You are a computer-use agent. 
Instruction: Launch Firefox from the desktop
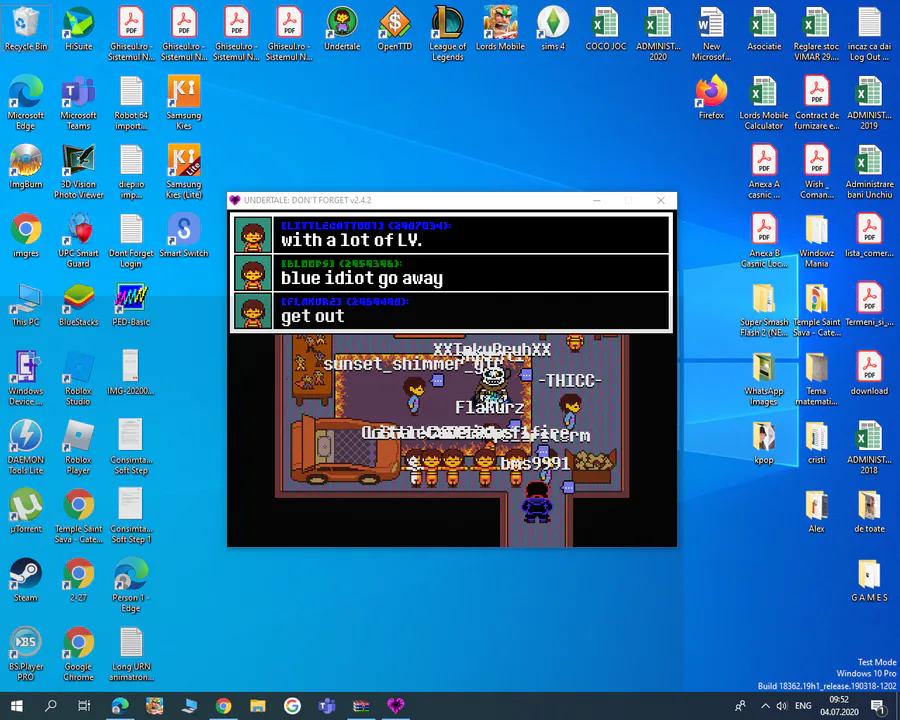click(x=711, y=98)
